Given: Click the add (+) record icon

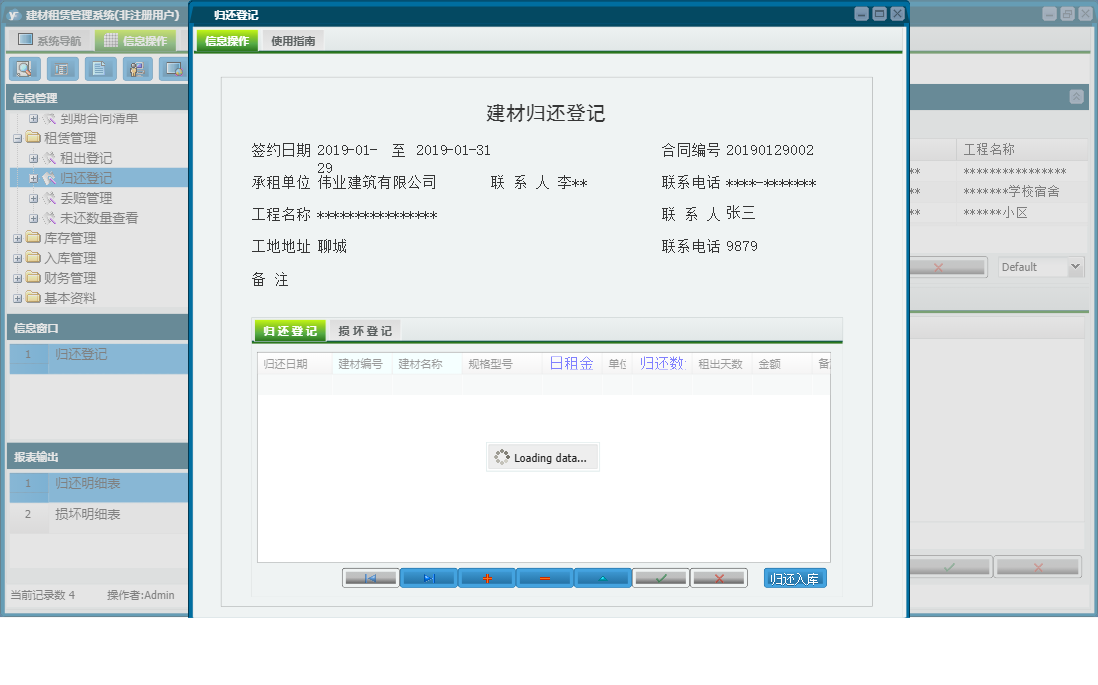Looking at the screenshot, I should (486, 577).
